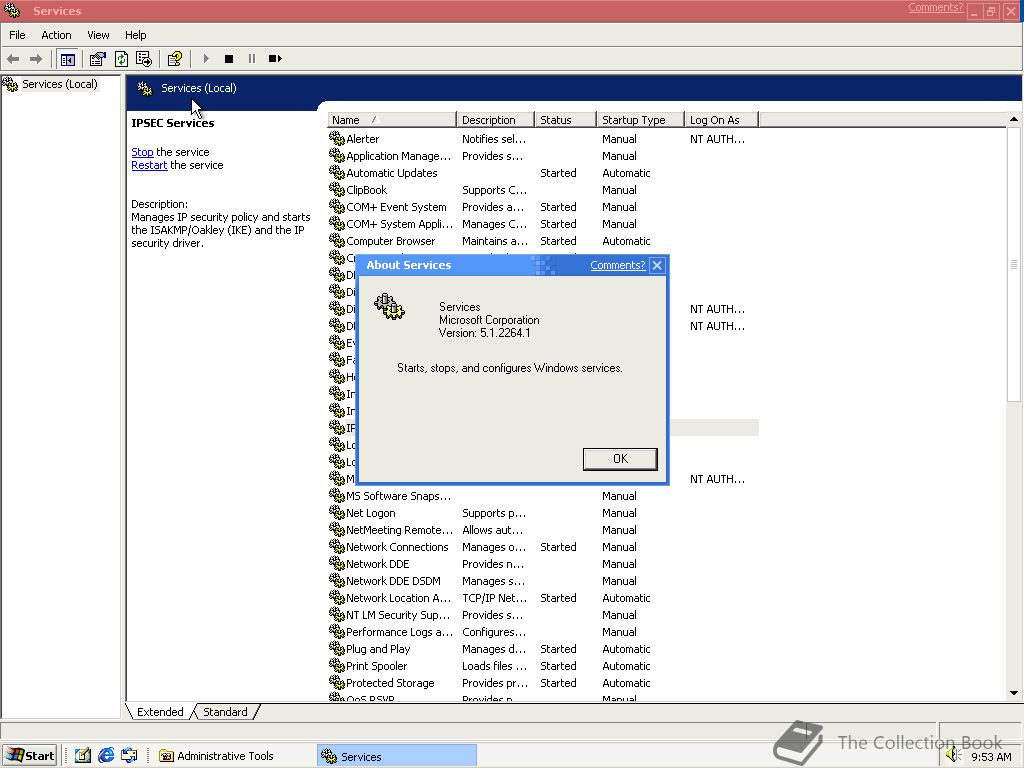Sort by the Name column header
This screenshot has height=768, width=1024.
pyautogui.click(x=391, y=120)
